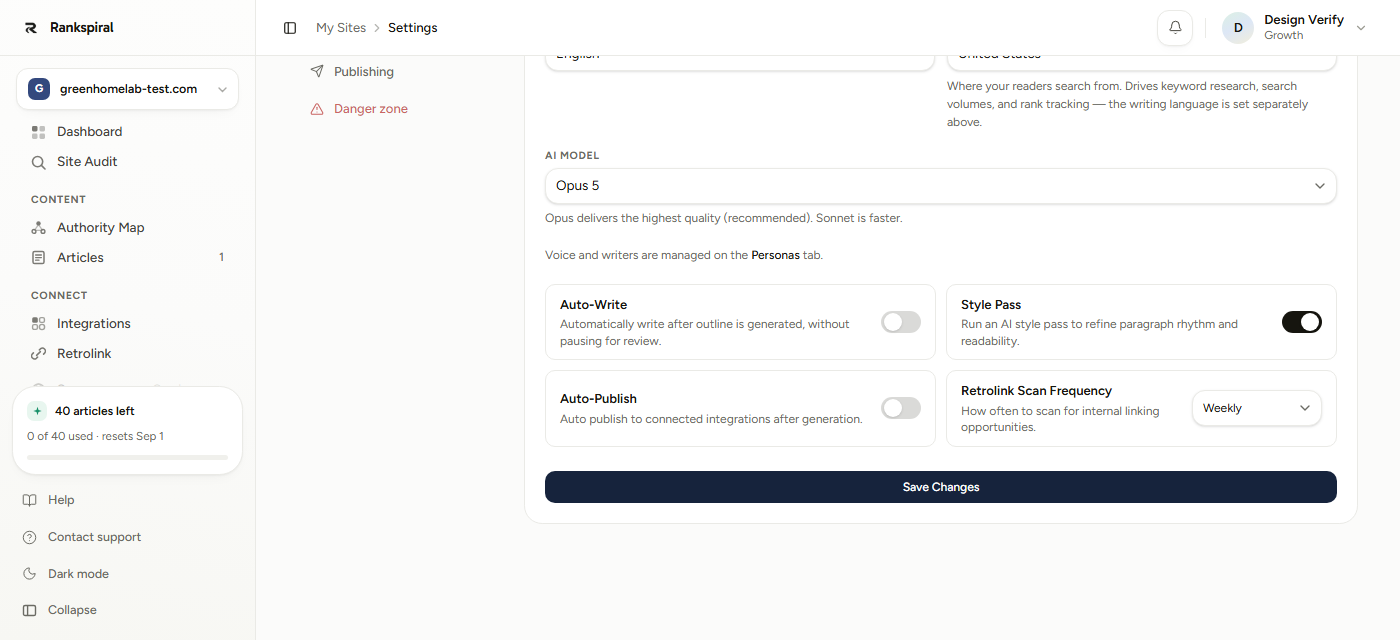Click the Publishing paper-plane icon
This screenshot has height=640, width=1400.
click(317, 72)
